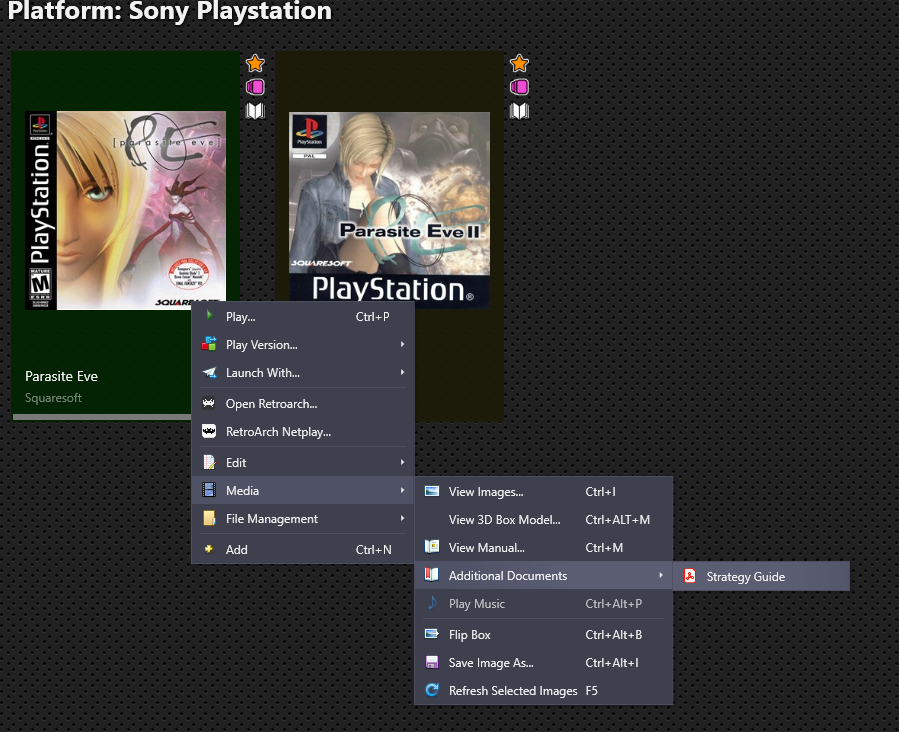Click the View Images picture icon

(432, 491)
